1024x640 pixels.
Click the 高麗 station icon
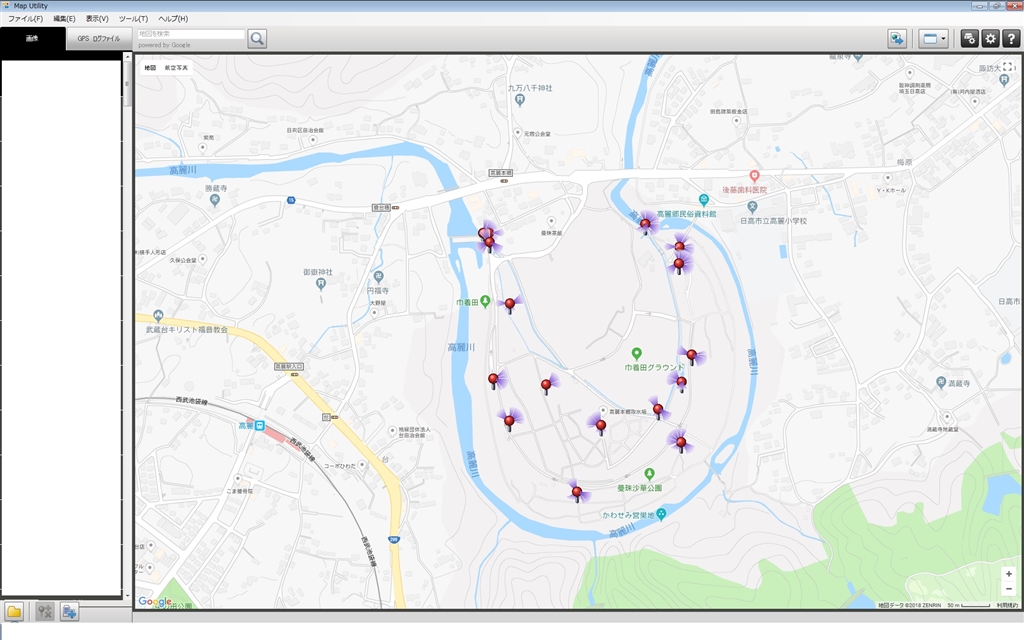(259, 426)
